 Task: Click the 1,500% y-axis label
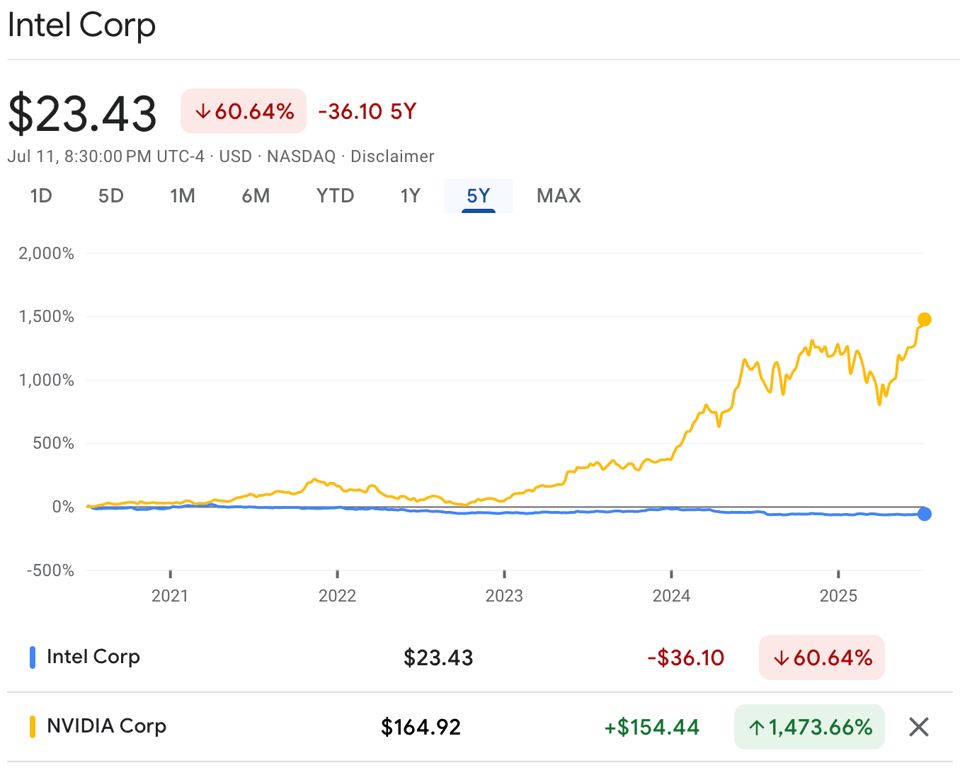[x=47, y=316]
